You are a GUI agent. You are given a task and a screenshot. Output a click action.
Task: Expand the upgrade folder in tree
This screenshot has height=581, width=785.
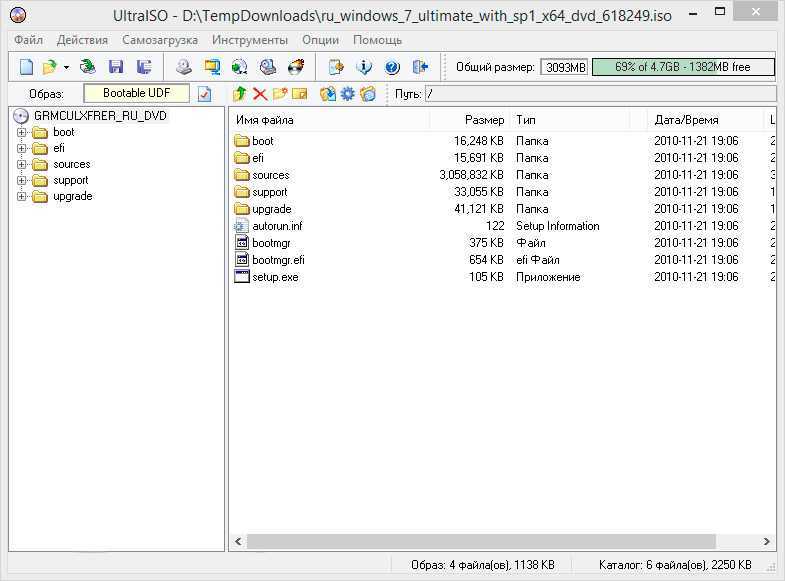[22, 197]
